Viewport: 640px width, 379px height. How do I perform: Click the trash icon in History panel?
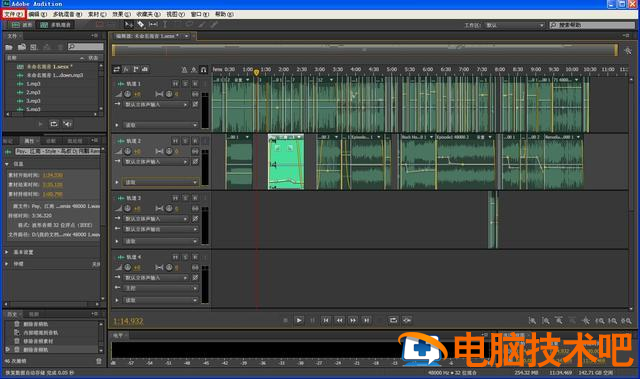[x=98, y=361]
